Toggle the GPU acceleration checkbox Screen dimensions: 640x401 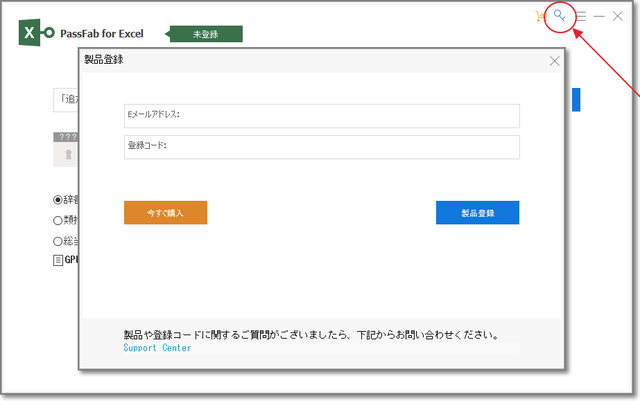point(58,260)
